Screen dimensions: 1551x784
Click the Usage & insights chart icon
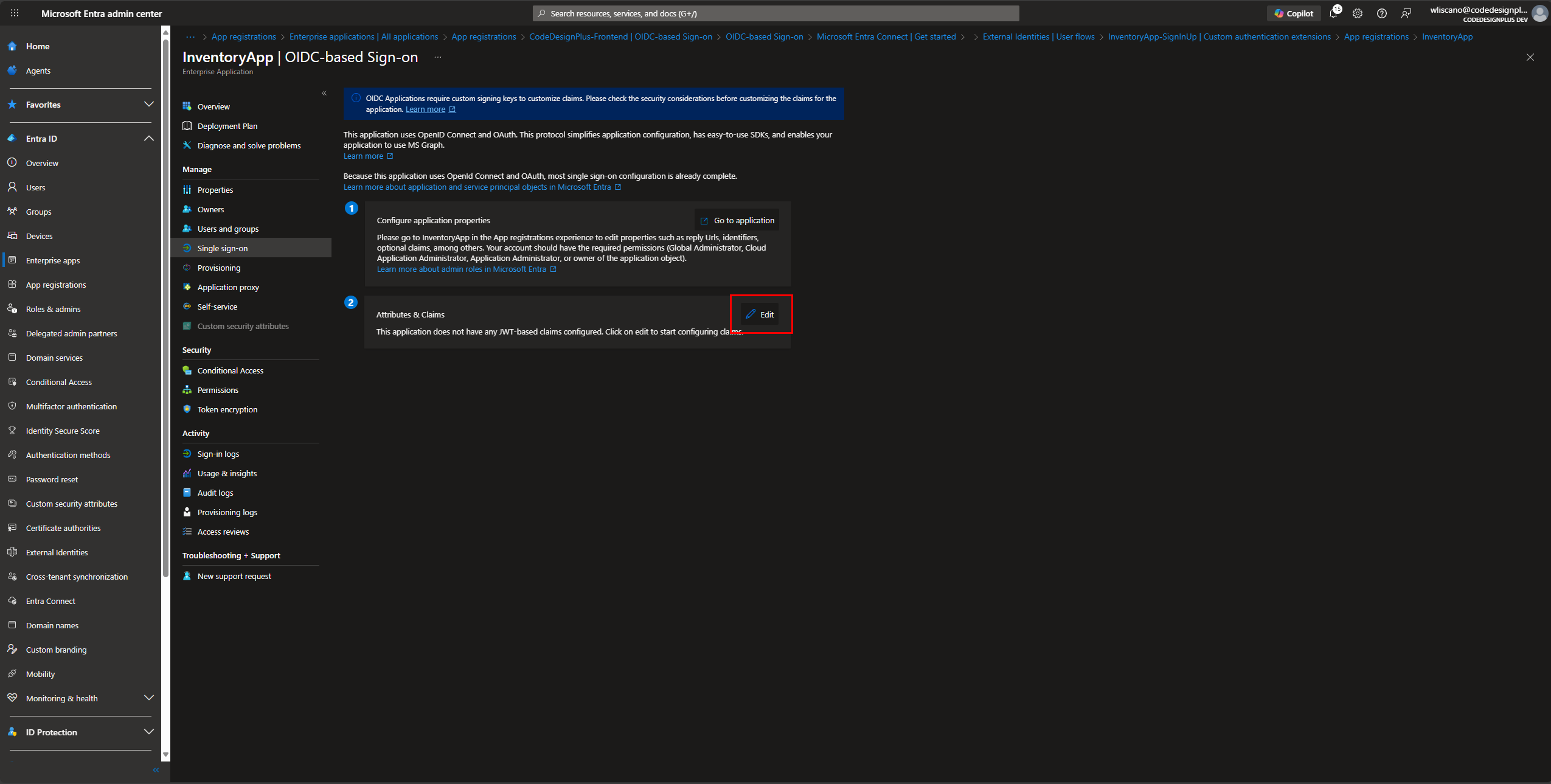point(187,473)
